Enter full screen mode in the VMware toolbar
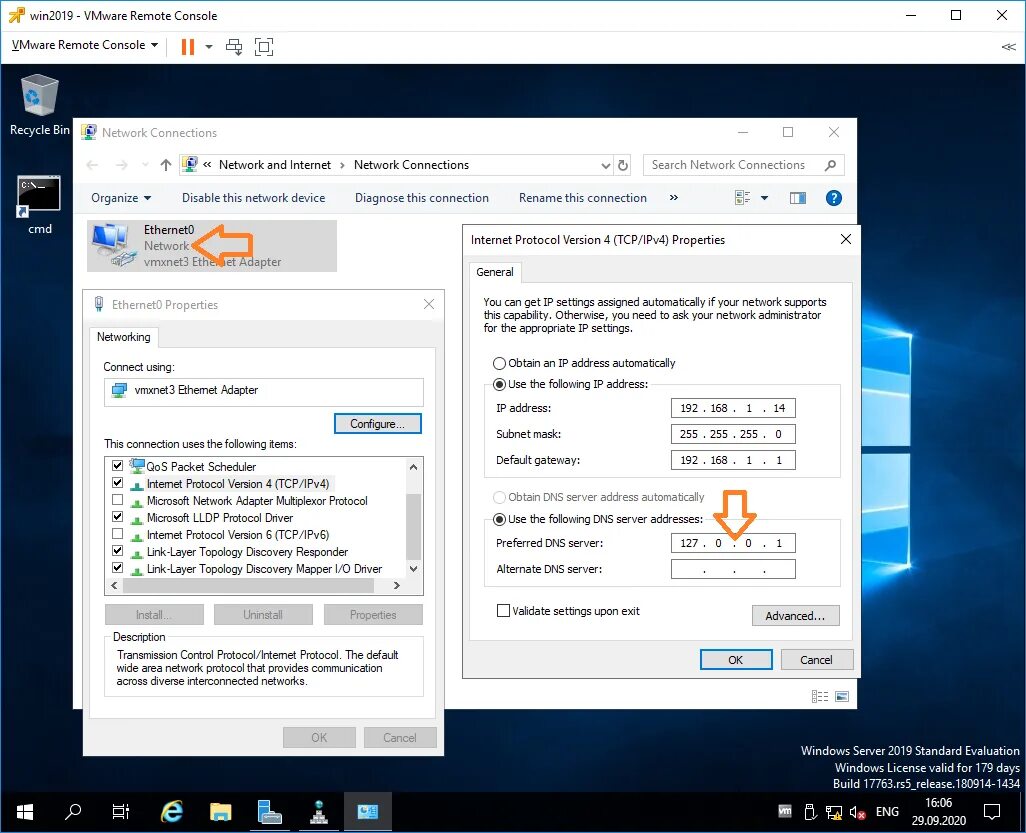Image resolution: width=1026 pixels, height=833 pixels. coord(264,46)
